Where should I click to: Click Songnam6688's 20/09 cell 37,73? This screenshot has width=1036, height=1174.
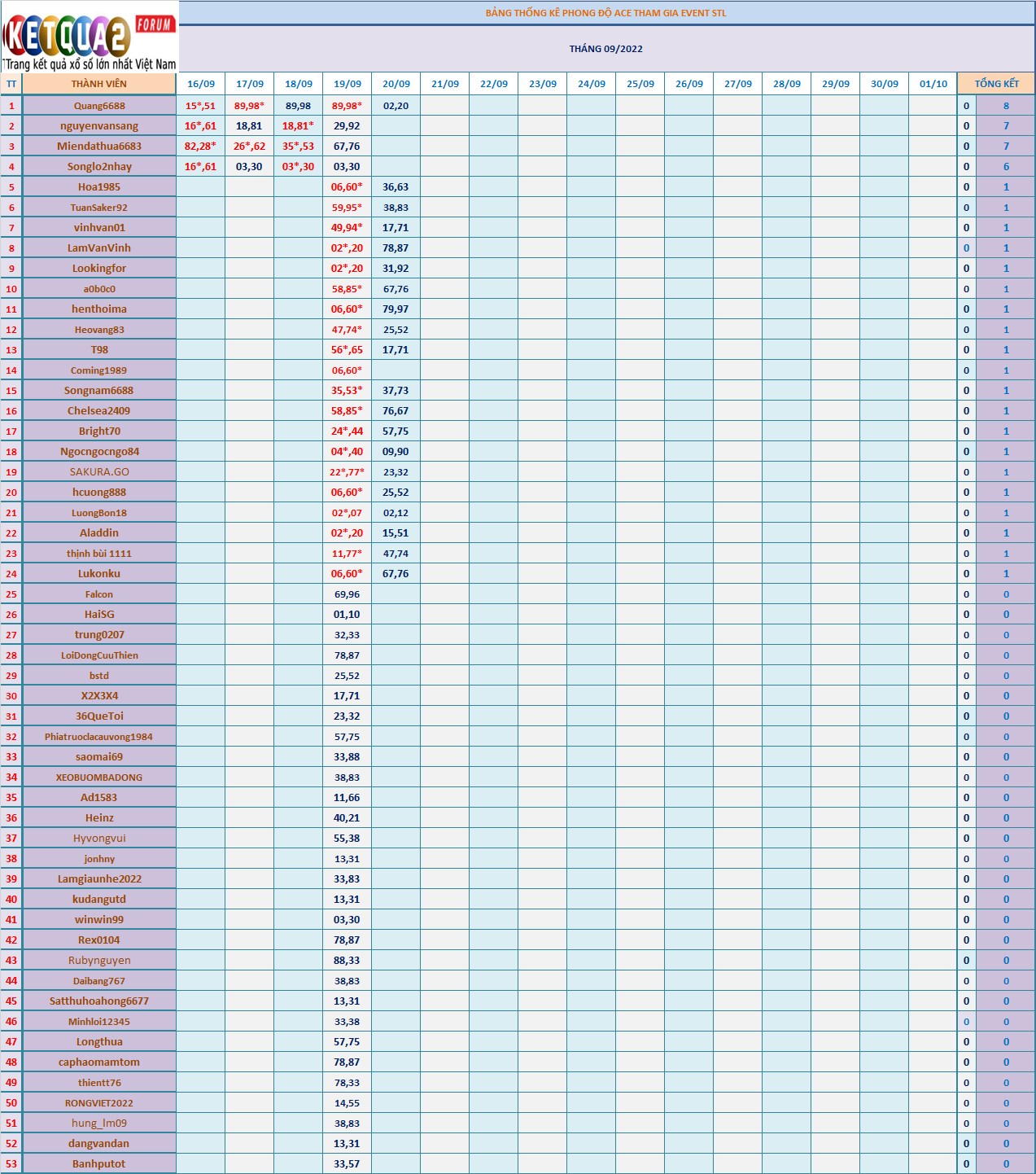(x=396, y=391)
